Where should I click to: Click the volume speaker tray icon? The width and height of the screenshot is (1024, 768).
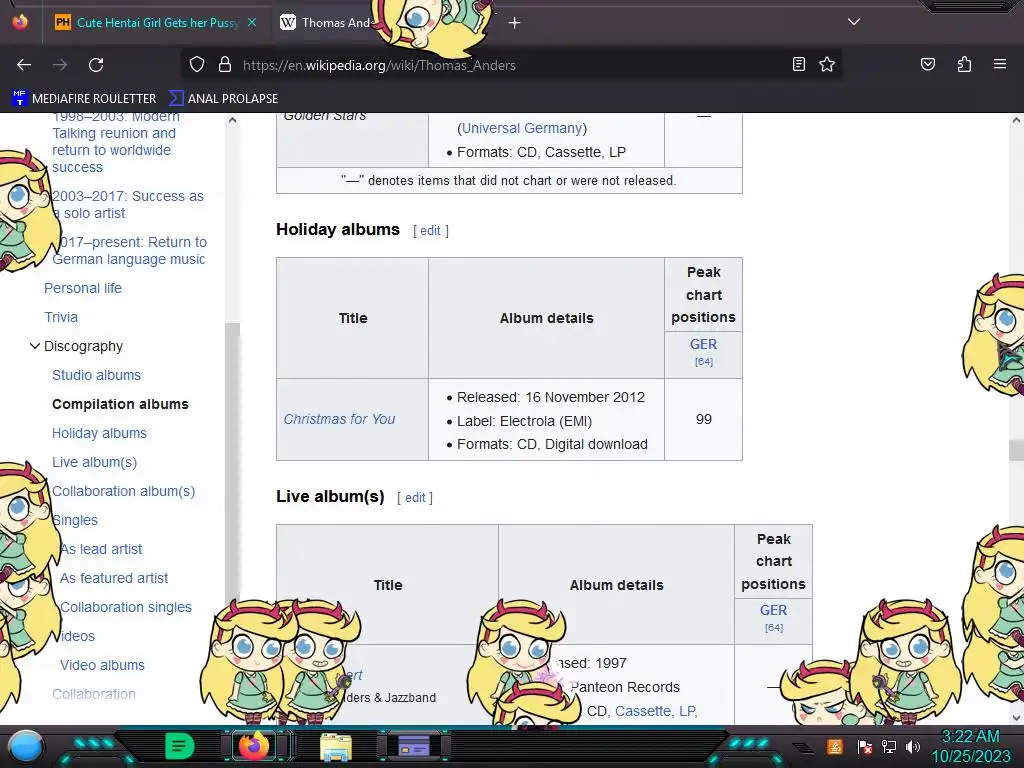point(913,746)
